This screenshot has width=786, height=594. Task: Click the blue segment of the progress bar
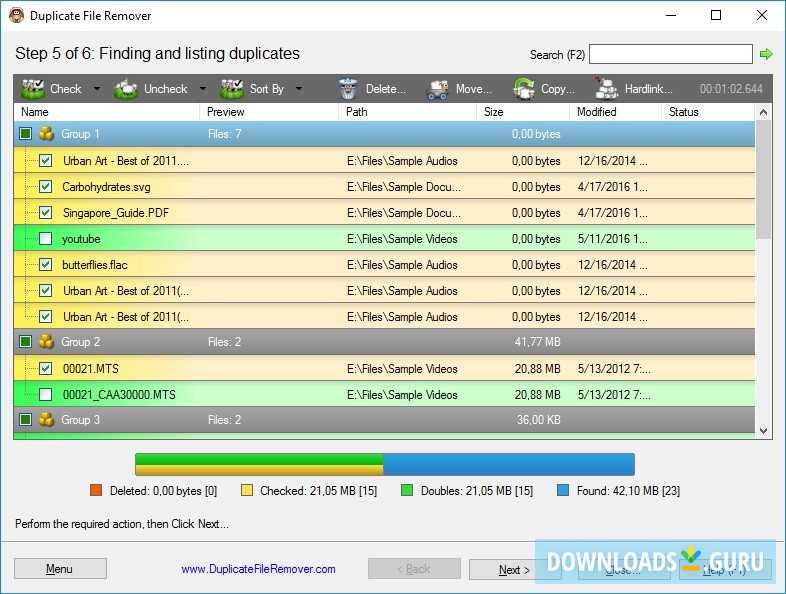pyautogui.click(x=509, y=464)
